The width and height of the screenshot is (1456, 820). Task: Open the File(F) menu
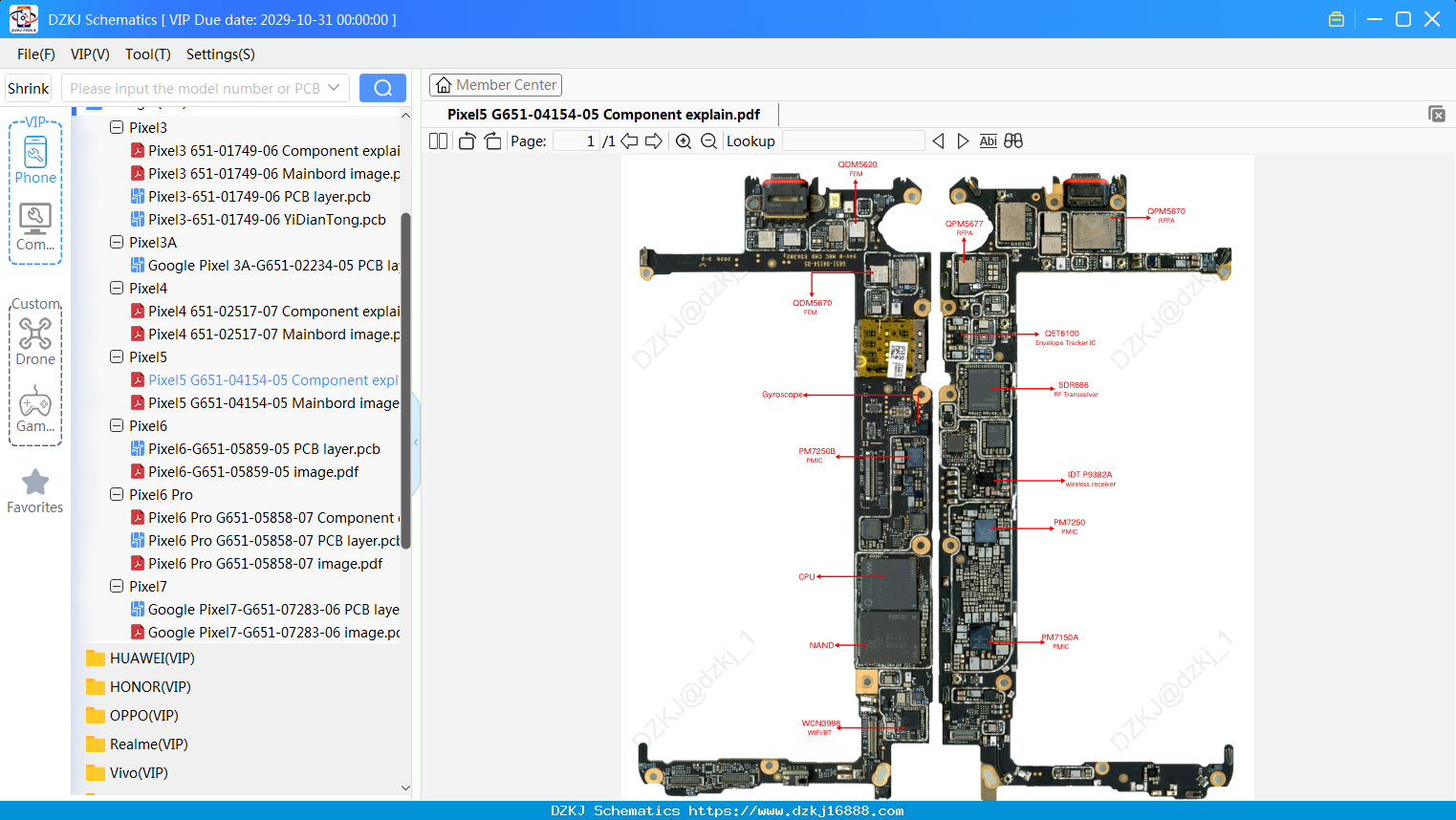(x=36, y=54)
